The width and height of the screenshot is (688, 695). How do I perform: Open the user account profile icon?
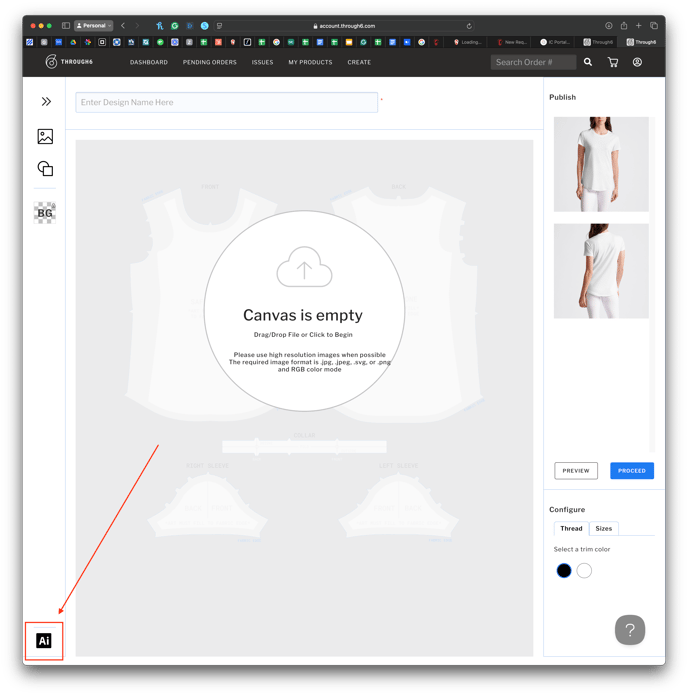pos(637,62)
